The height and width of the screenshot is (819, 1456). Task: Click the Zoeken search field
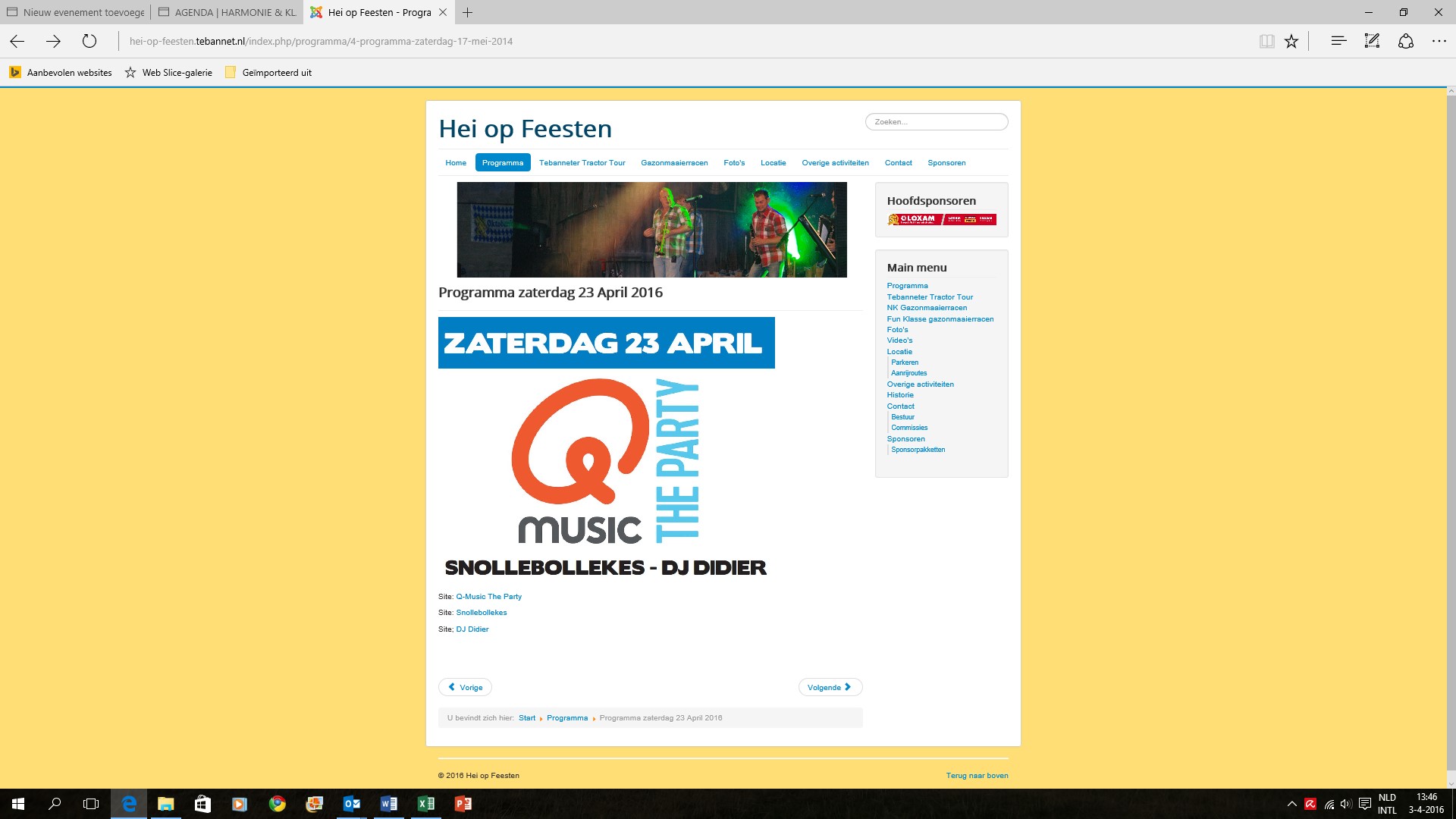tap(937, 121)
